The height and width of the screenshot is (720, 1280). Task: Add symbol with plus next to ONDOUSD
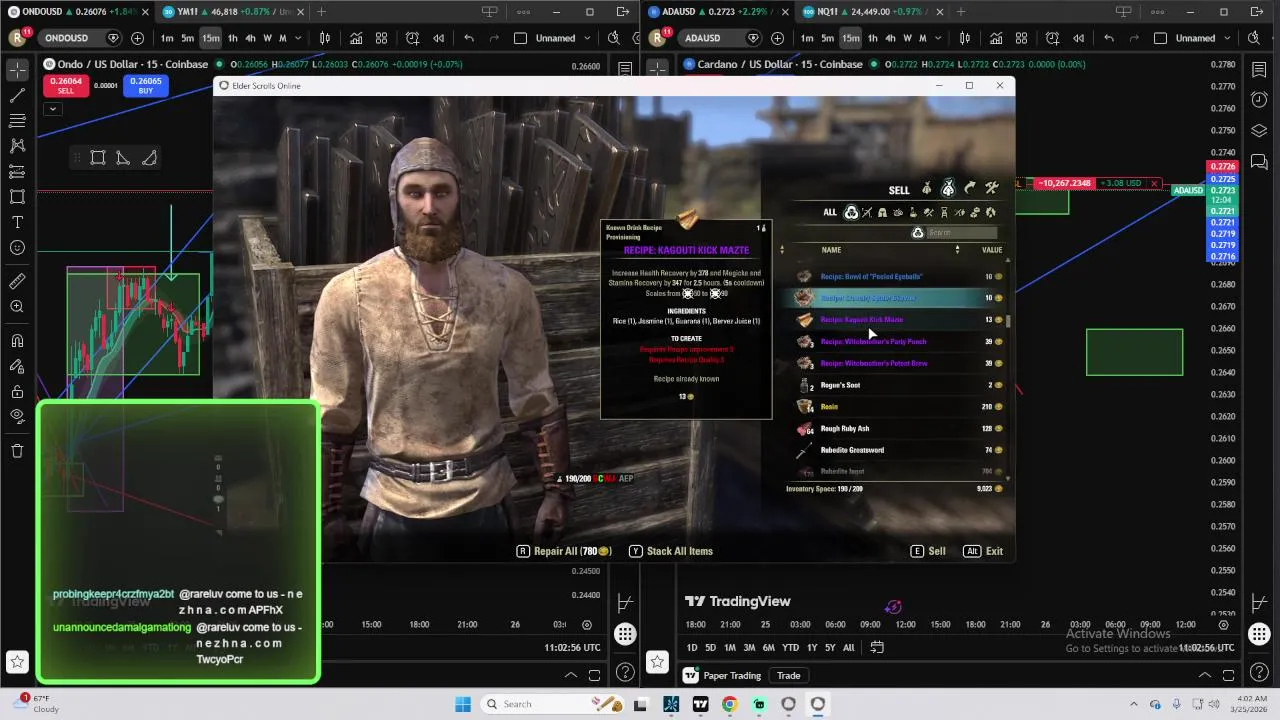point(137,38)
